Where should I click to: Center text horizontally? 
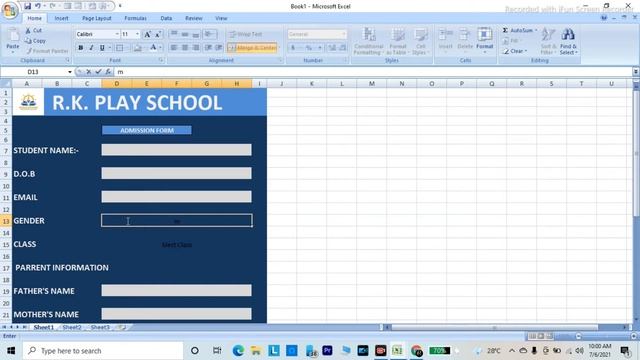pos(185,48)
